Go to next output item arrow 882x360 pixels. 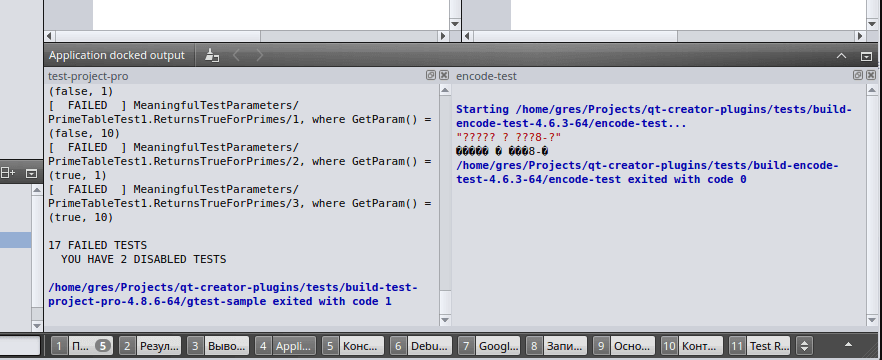(259, 55)
